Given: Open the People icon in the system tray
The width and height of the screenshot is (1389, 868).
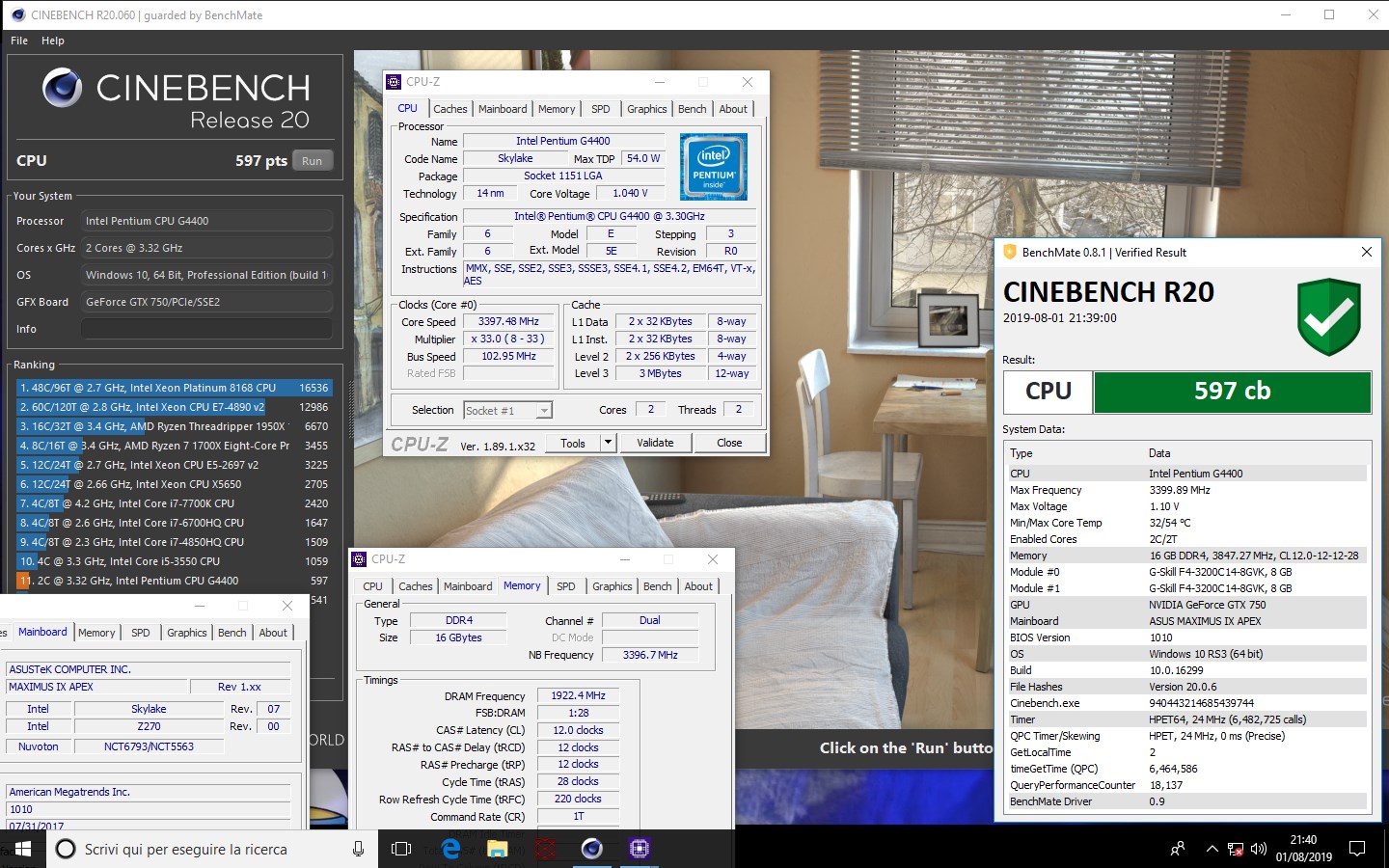Looking at the screenshot, I should (x=1178, y=849).
